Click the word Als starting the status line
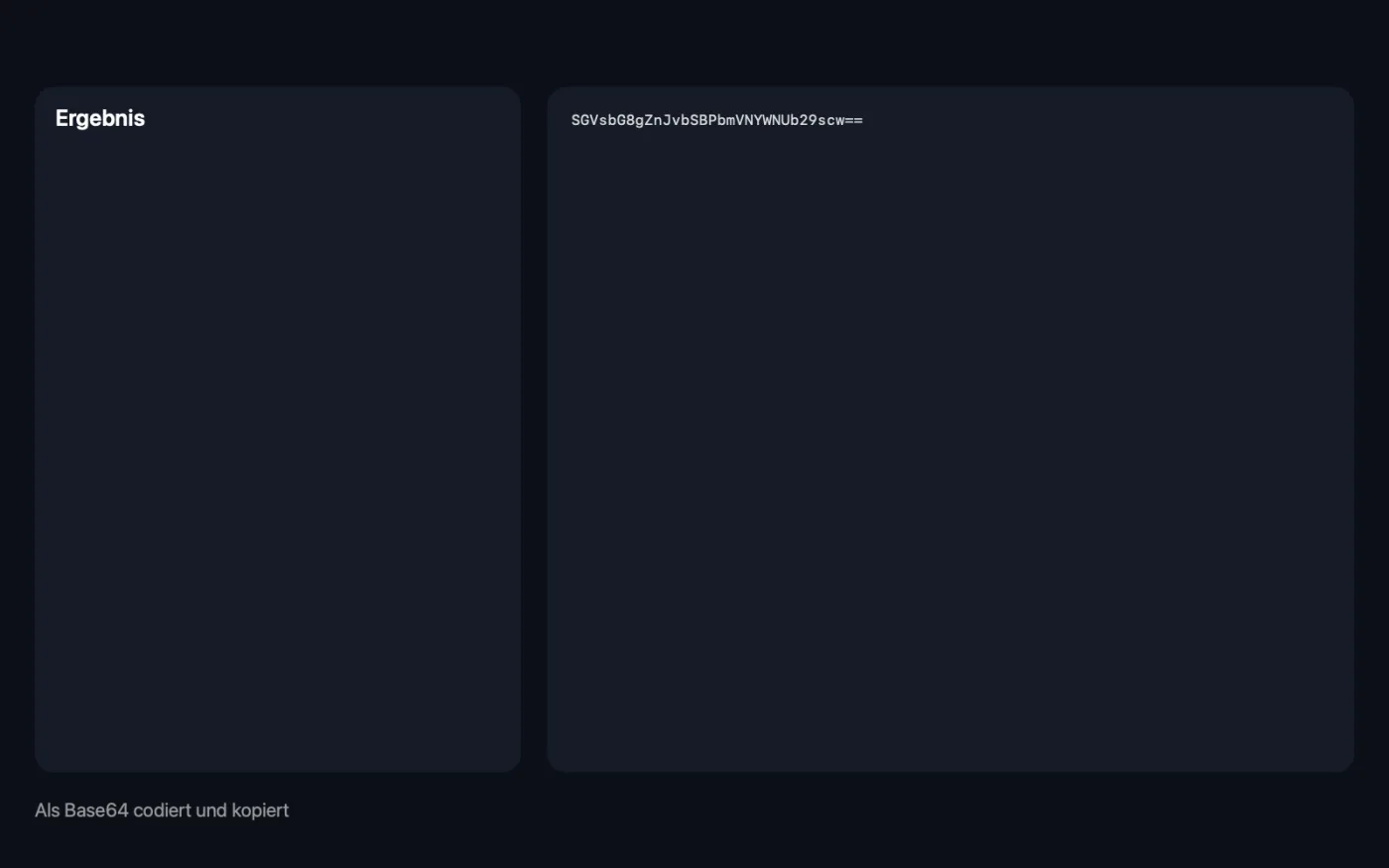The width and height of the screenshot is (1389, 868). click(x=47, y=810)
